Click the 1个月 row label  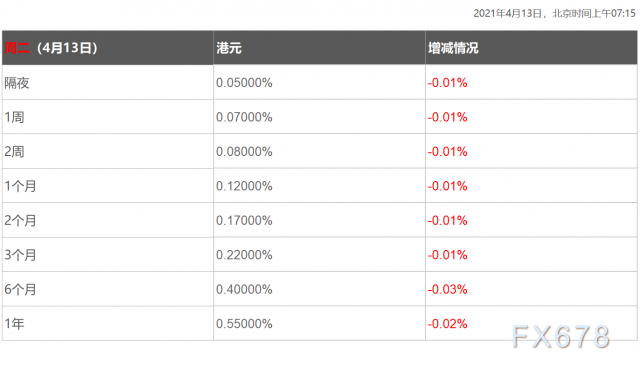20,186
